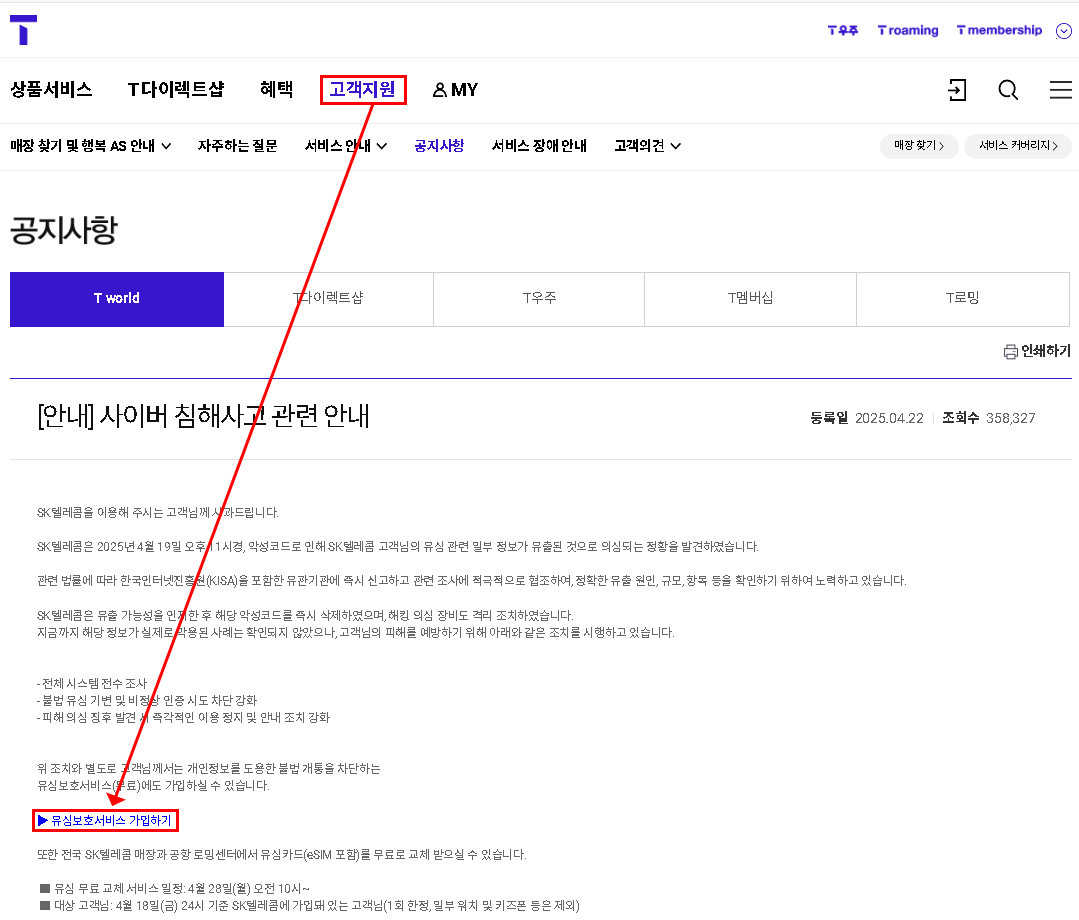This screenshot has height=920, width=1079.
Task: Click the line '- 전체 시스템 전수 조사'
Action: point(92,683)
